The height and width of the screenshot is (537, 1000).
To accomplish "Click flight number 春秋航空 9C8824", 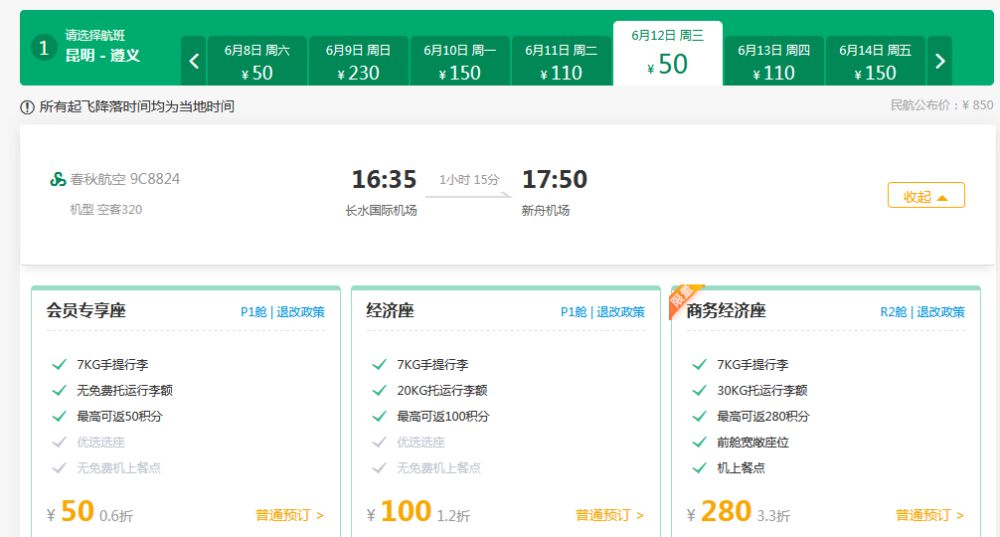I will pos(125,179).
